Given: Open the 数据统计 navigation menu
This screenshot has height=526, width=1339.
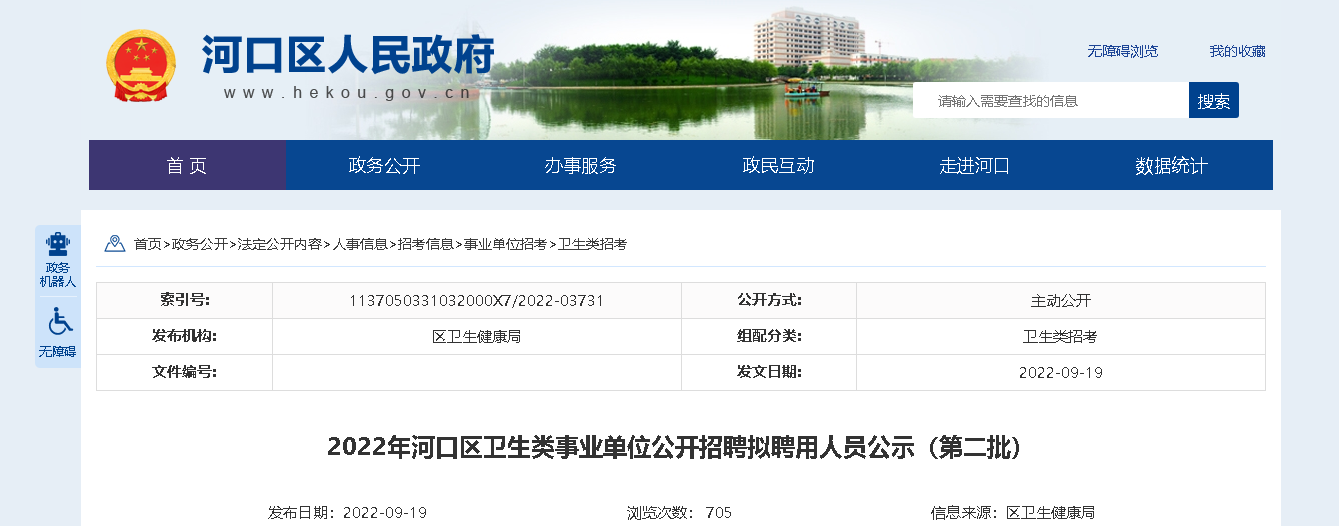Looking at the screenshot, I should click(x=1171, y=166).
